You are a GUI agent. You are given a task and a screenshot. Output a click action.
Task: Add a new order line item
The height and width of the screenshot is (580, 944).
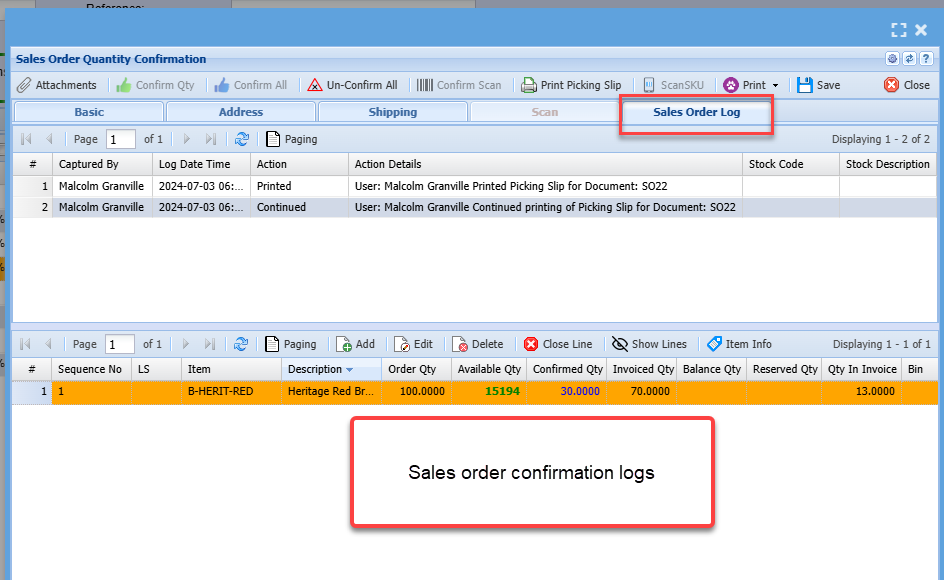pyautogui.click(x=355, y=344)
